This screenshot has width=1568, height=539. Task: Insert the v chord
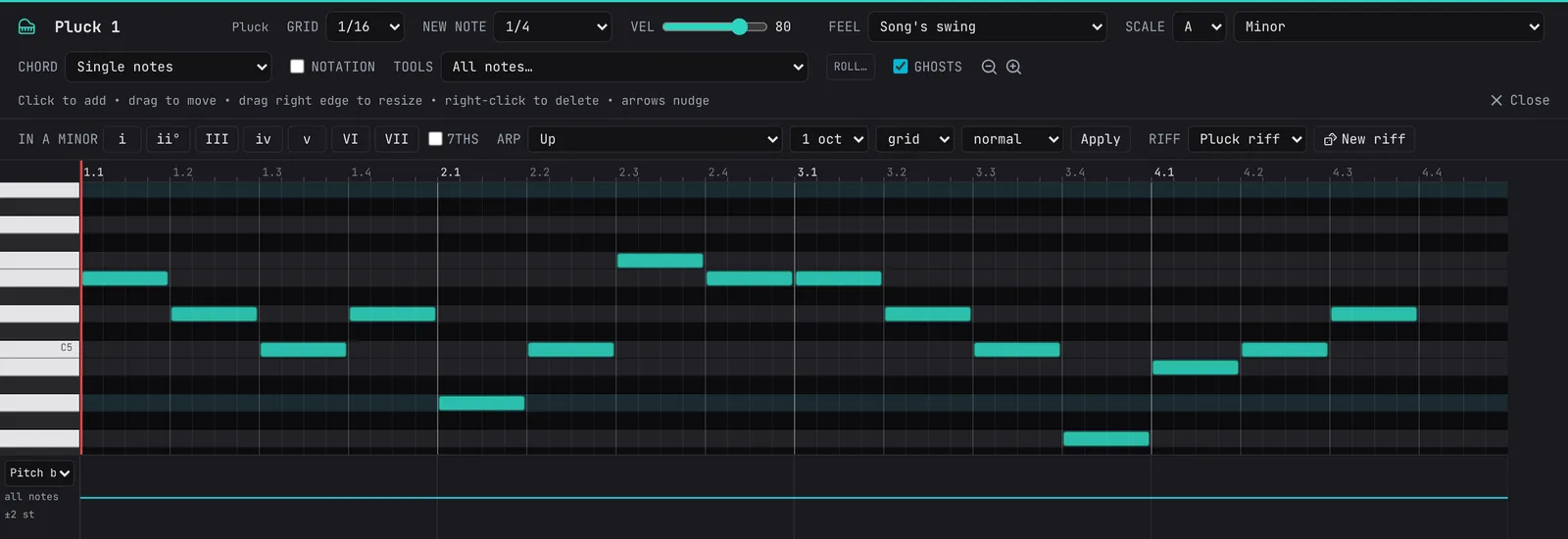[x=307, y=139]
